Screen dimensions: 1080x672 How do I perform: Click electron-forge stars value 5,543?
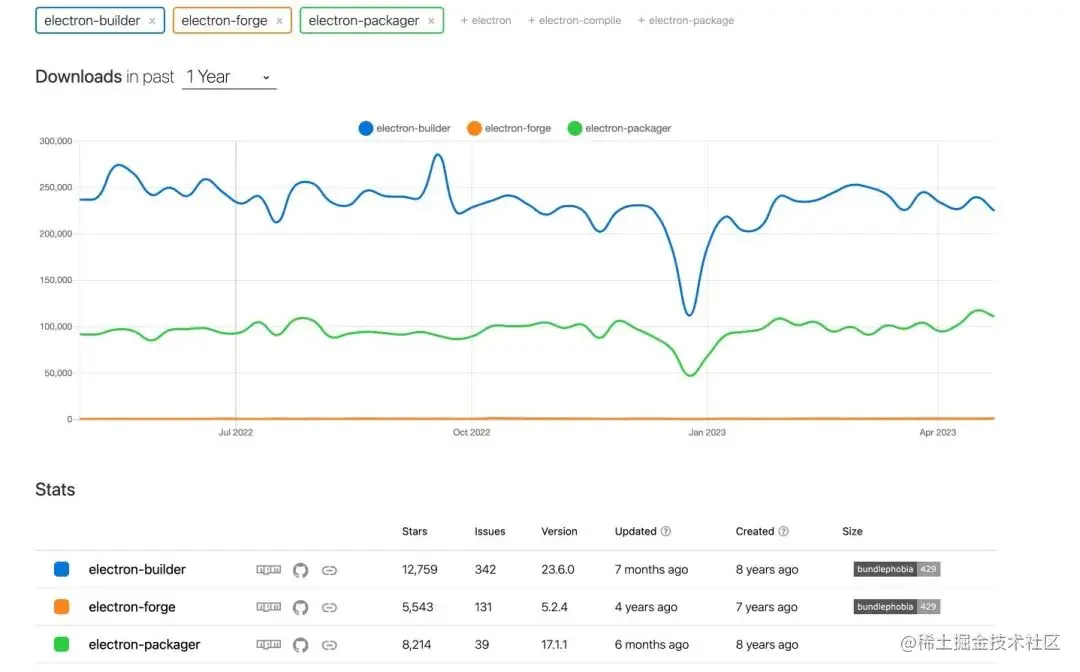(x=417, y=607)
